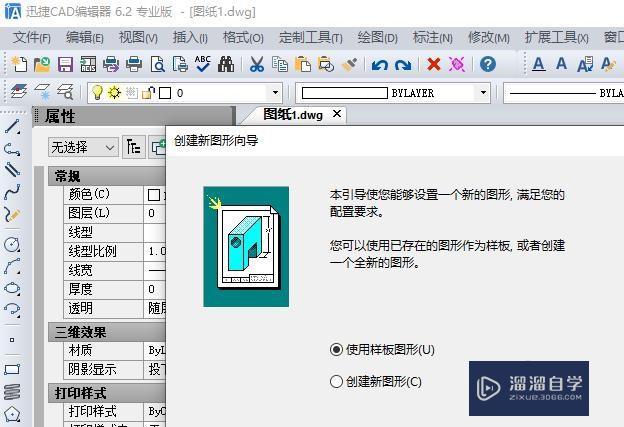This screenshot has height=427, width=624.
Task: Select the Ellipse draw tool
Action: [12, 288]
